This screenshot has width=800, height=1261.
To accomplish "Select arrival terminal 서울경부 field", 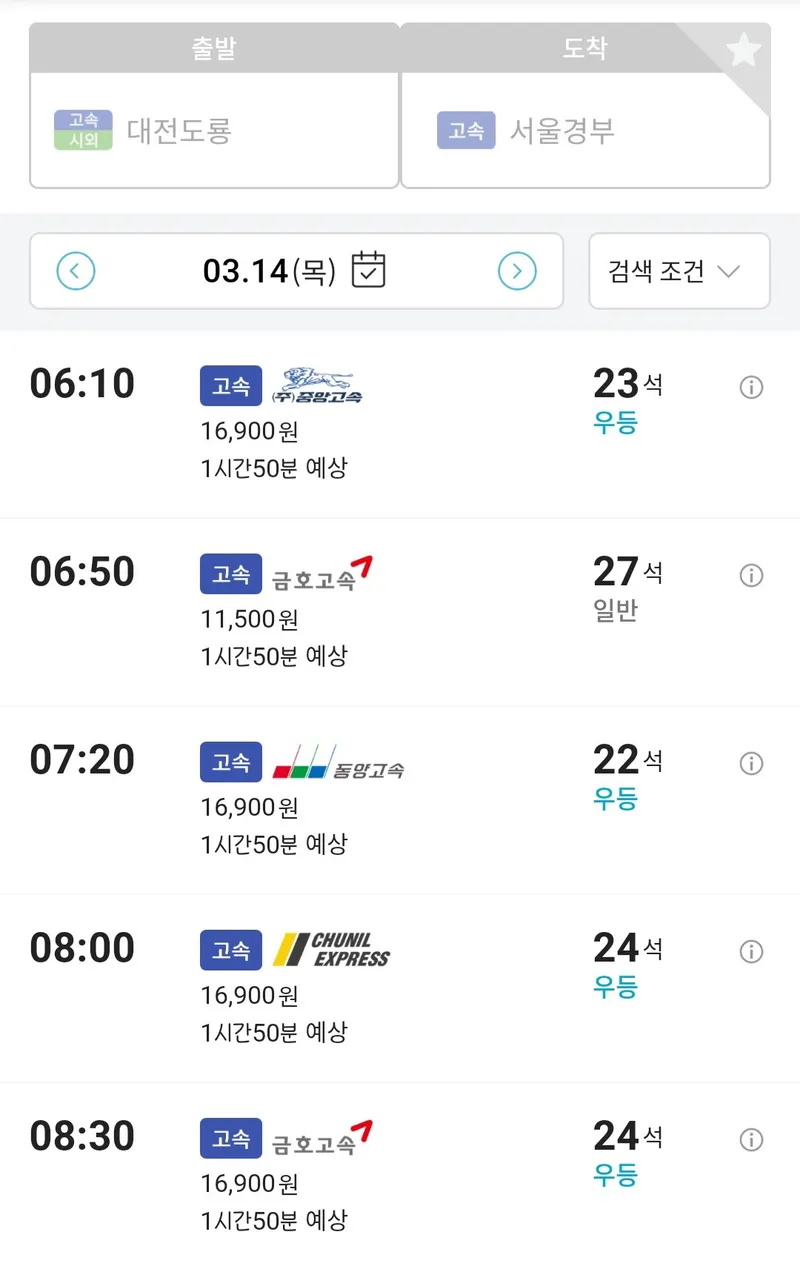I will click(585, 130).
